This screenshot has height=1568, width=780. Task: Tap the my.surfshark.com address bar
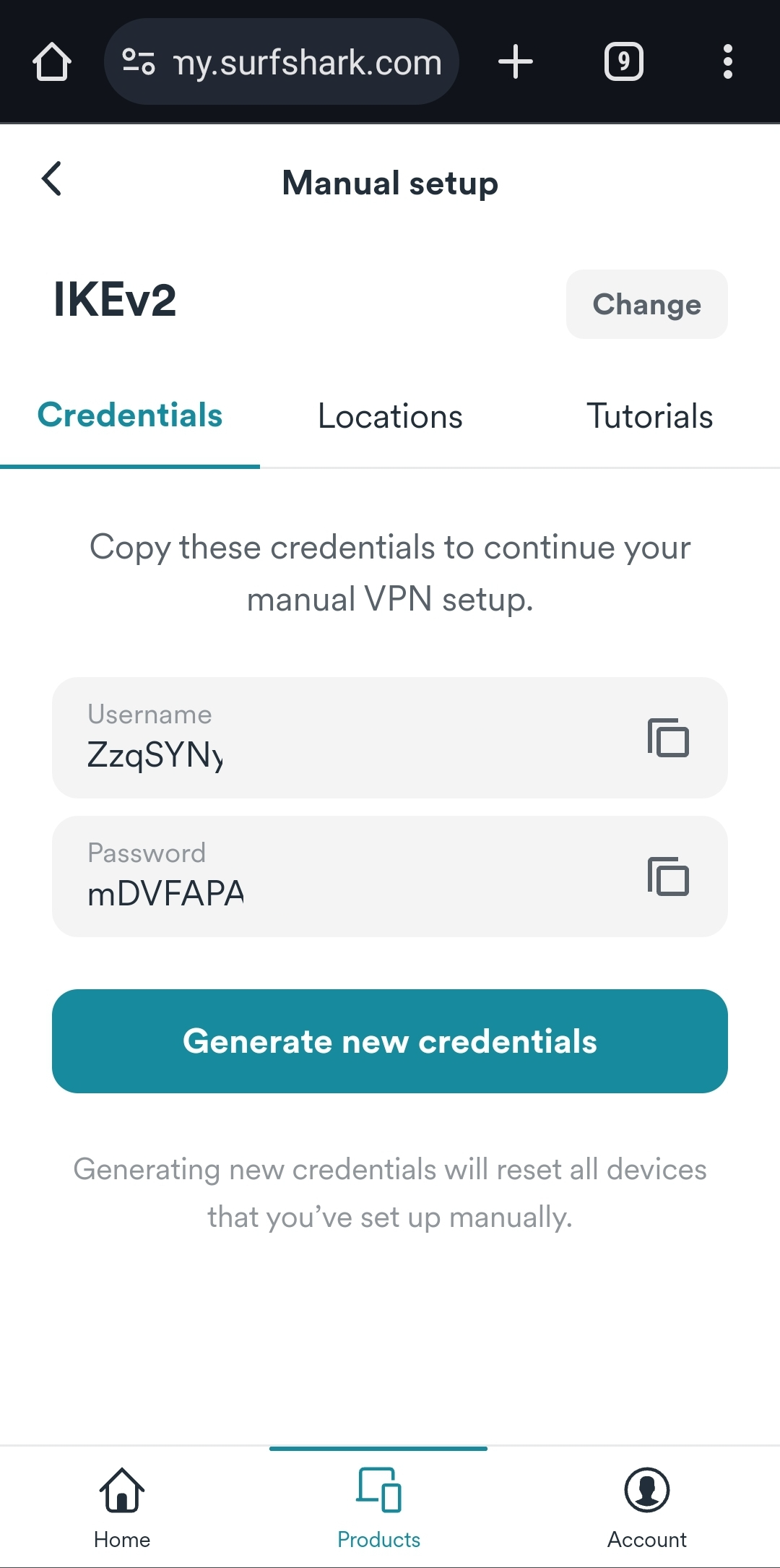[308, 63]
